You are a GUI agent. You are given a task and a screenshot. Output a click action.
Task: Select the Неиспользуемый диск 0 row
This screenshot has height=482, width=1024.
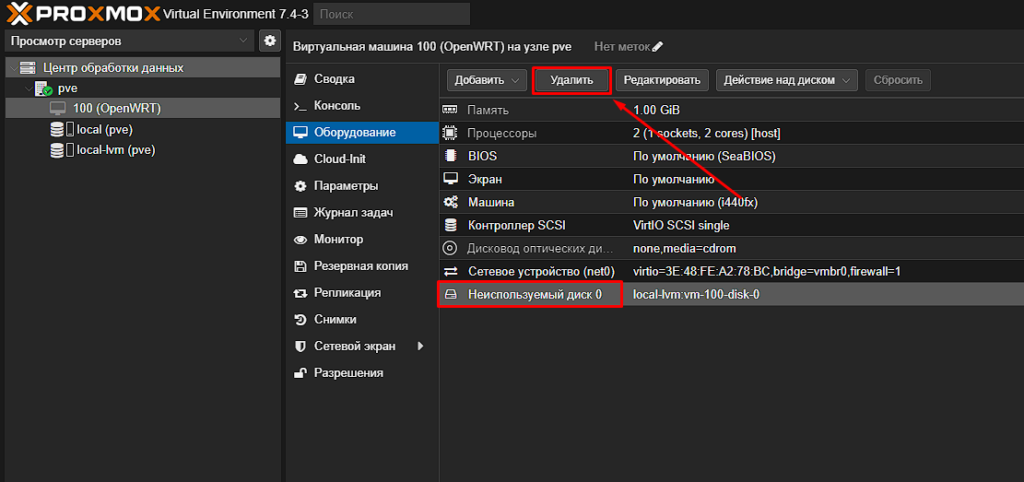pyautogui.click(x=731, y=295)
